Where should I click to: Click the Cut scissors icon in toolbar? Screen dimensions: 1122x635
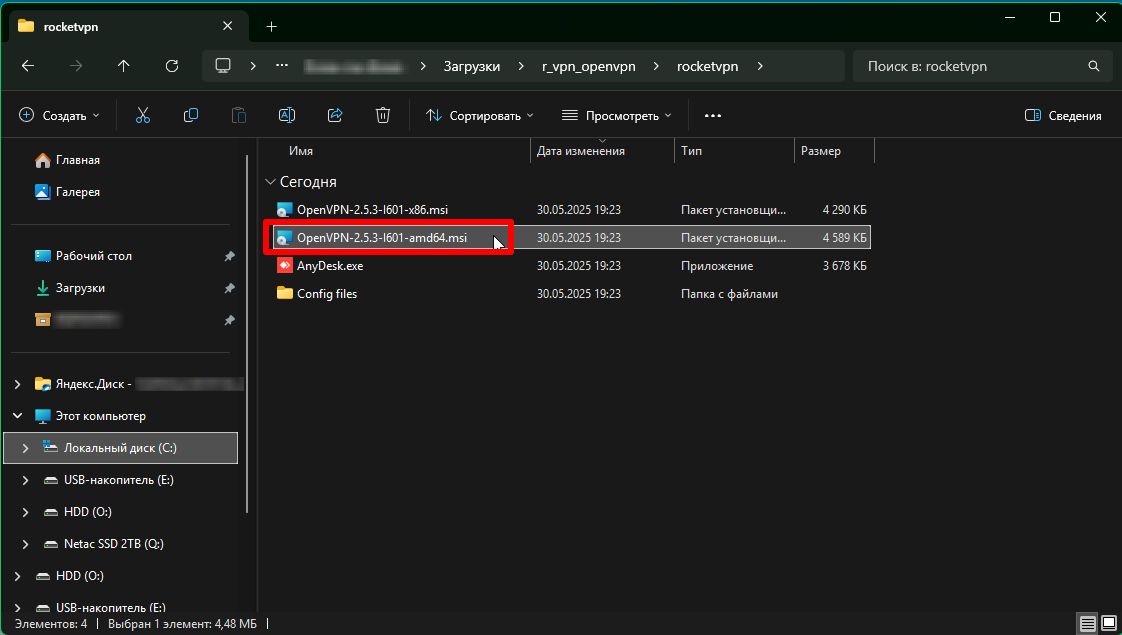pos(143,116)
